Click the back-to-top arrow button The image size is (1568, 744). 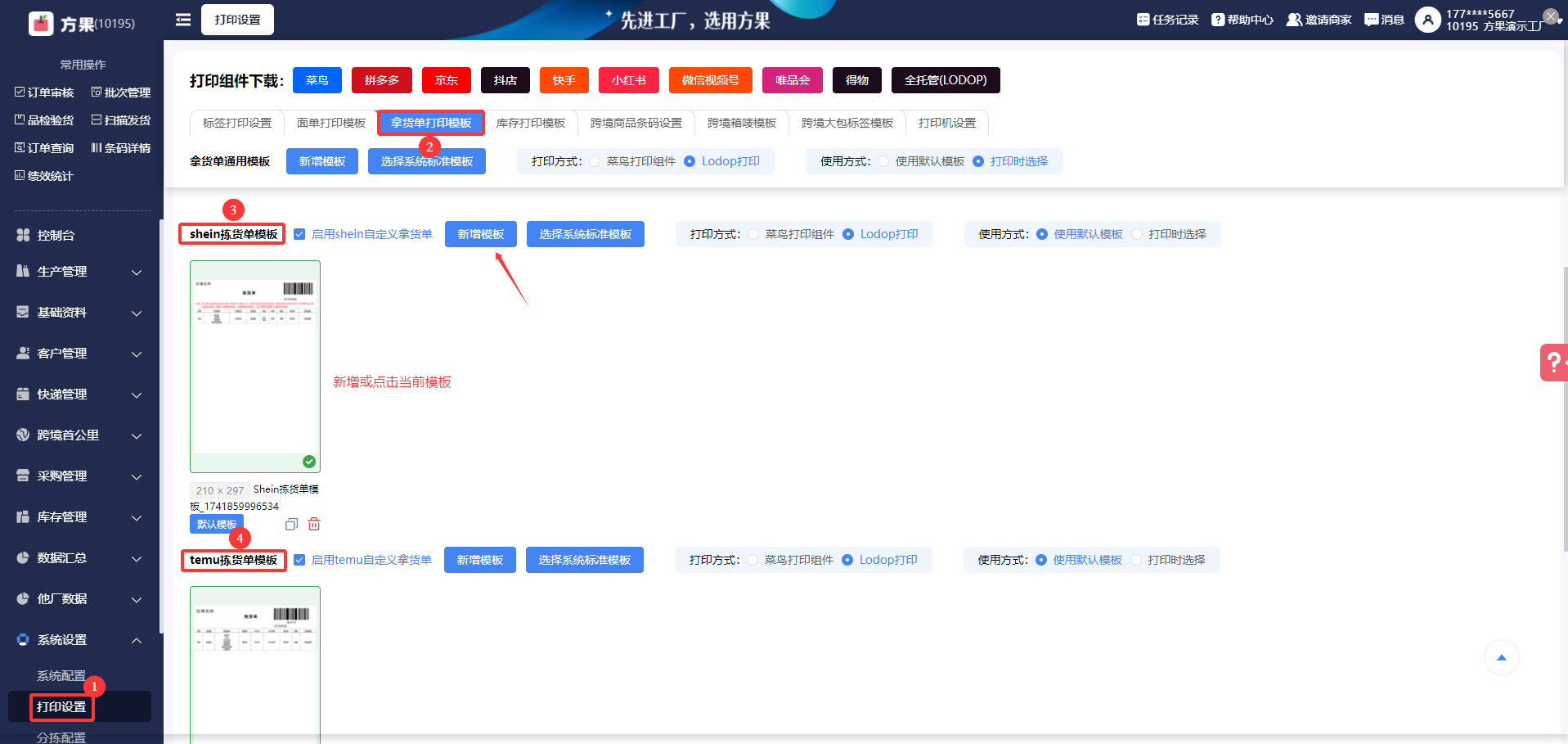[x=1501, y=657]
